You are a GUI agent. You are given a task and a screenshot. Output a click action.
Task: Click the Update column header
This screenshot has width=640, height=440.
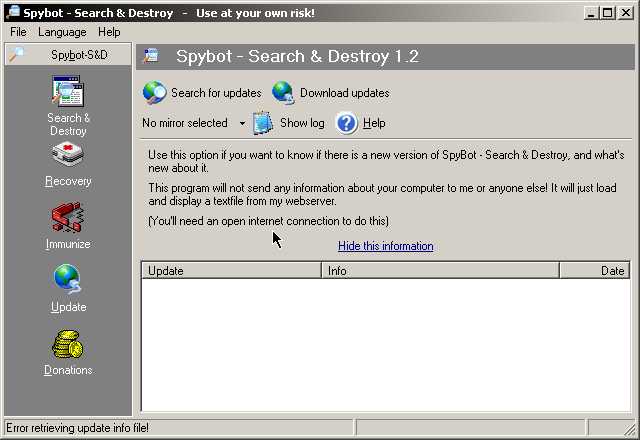[x=231, y=271]
